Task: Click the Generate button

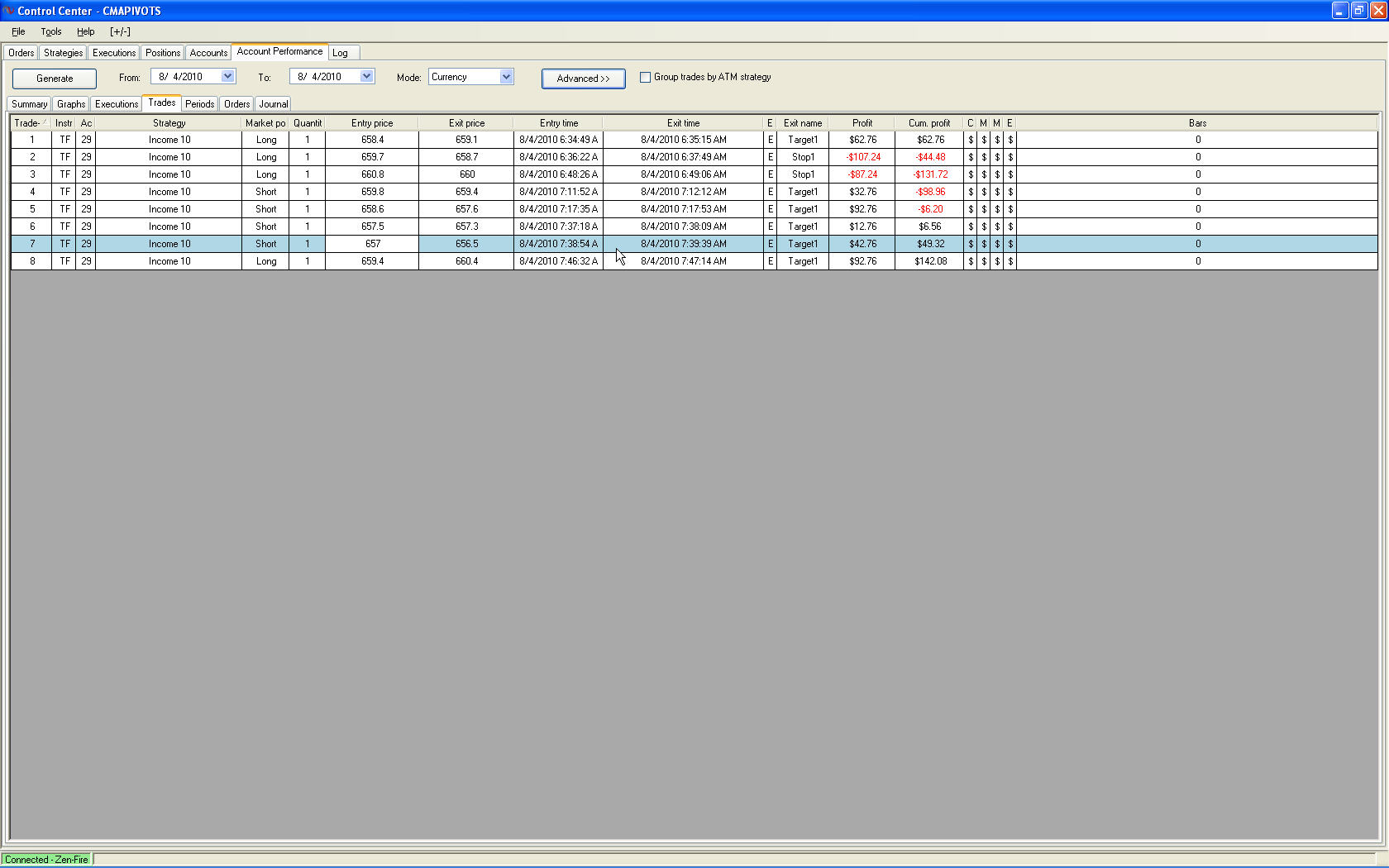Action: click(x=55, y=79)
